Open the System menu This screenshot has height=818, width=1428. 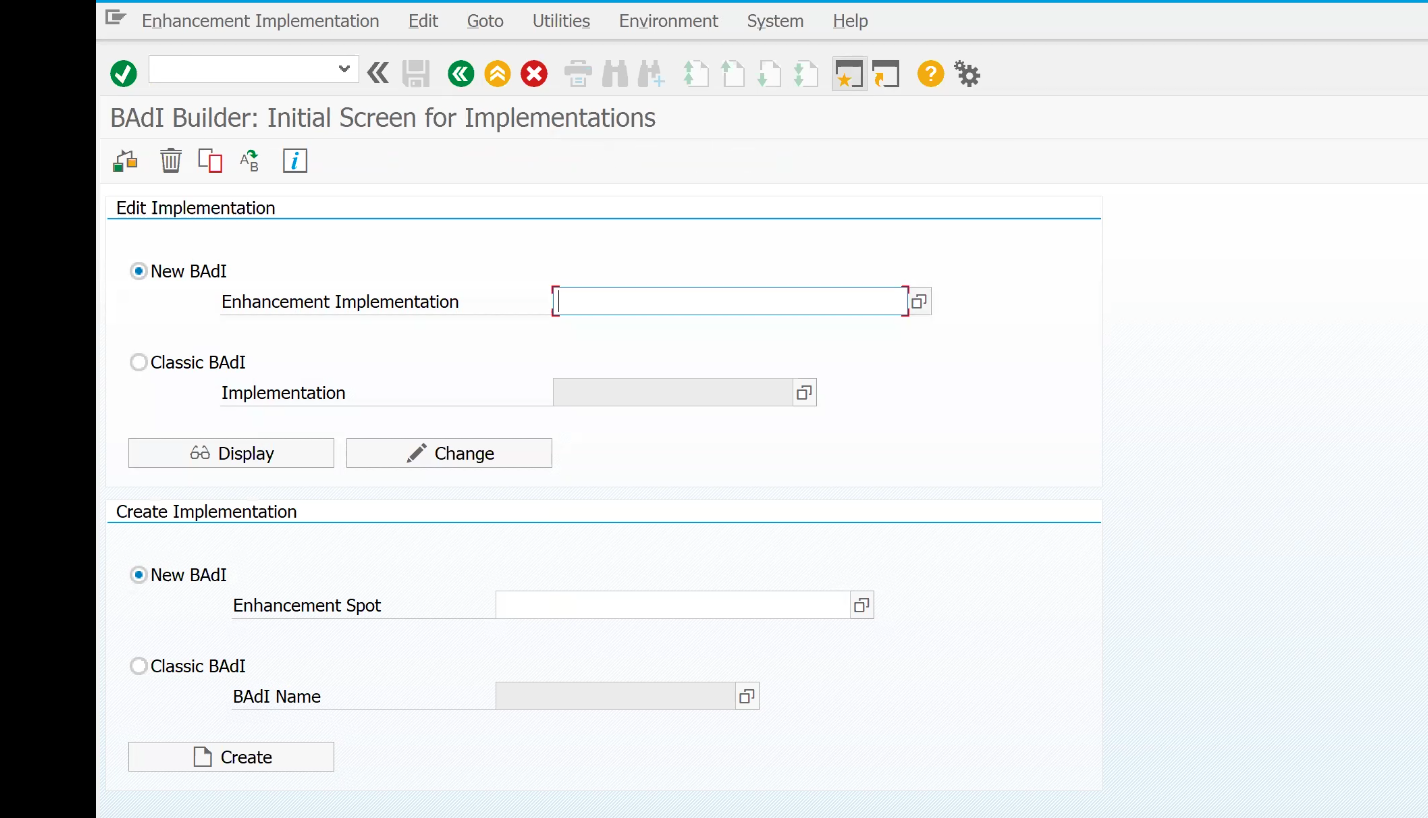tap(775, 20)
